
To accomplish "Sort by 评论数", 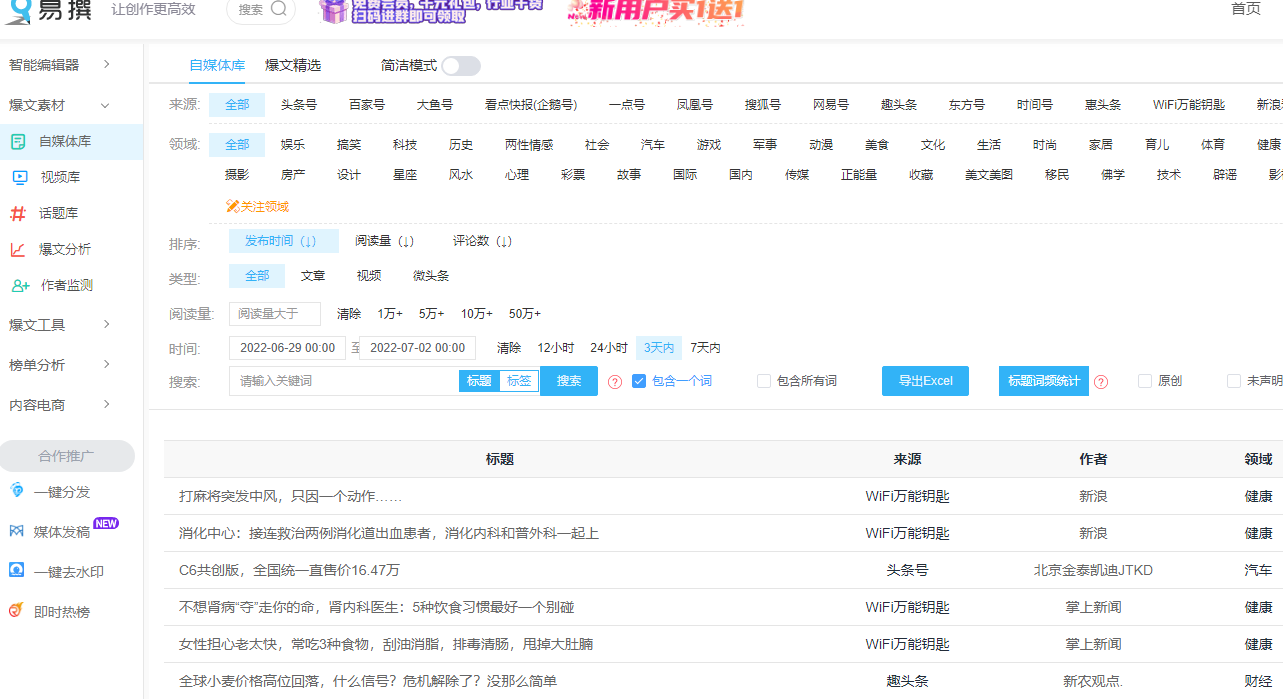I will [x=482, y=241].
